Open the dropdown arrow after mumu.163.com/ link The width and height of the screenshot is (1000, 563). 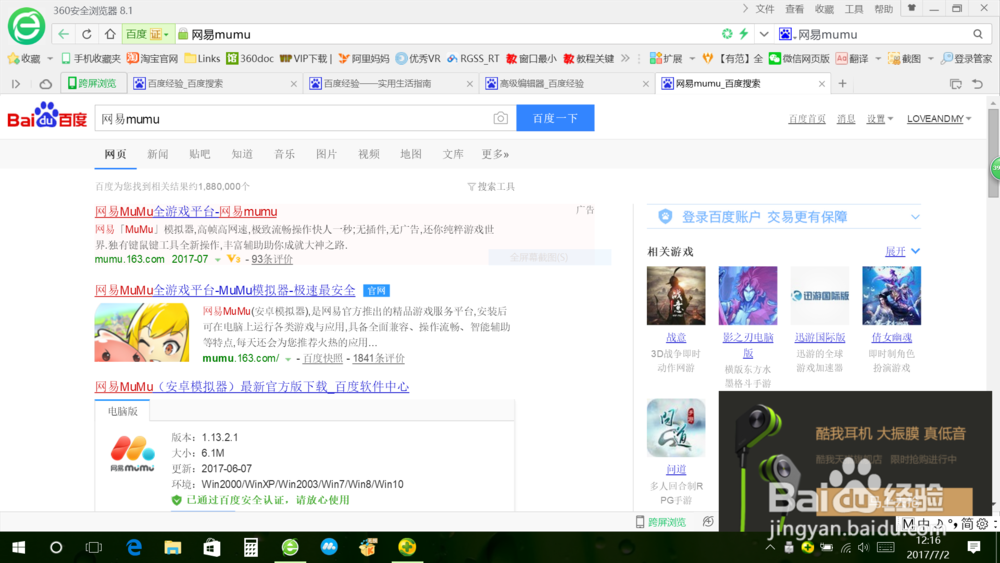[288, 359]
